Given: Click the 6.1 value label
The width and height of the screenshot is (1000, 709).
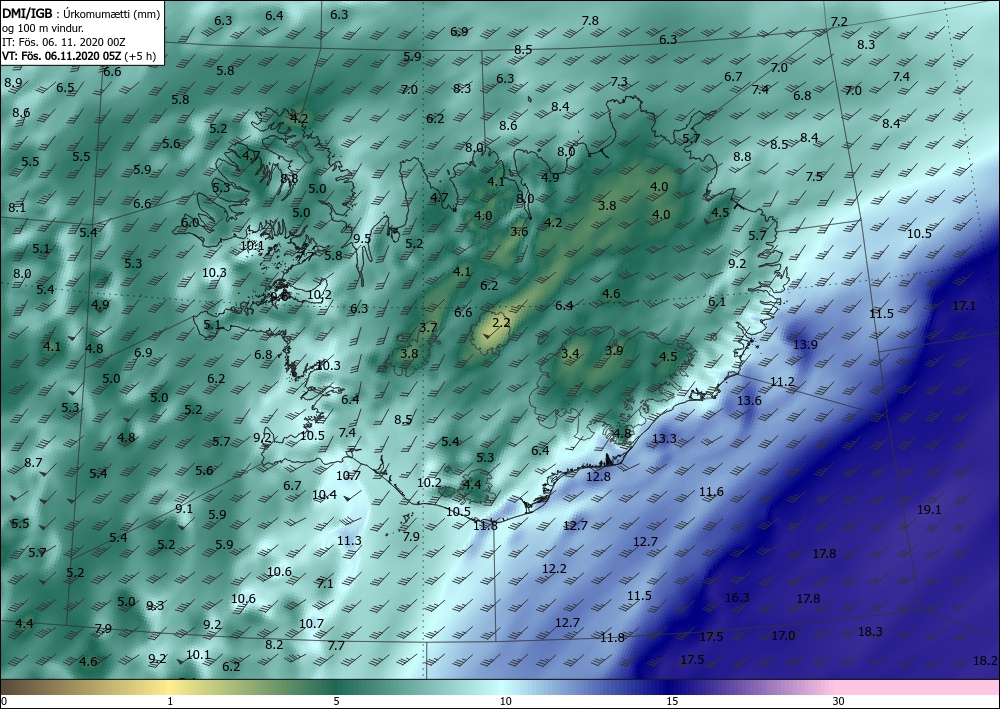Looking at the screenshot, I should coord(717,302).
